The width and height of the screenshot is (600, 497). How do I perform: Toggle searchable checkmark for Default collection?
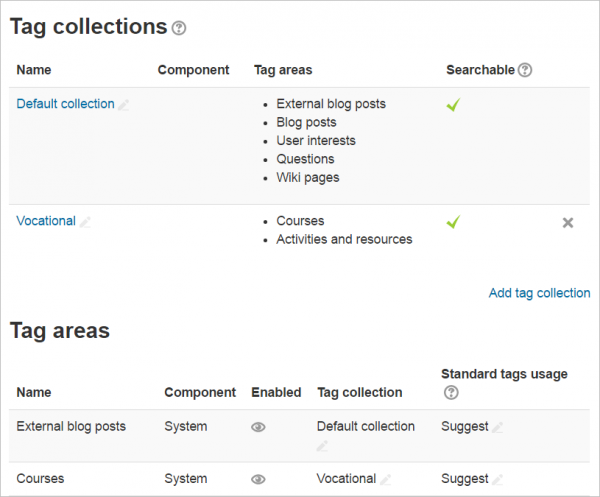[x=453, y=104]
